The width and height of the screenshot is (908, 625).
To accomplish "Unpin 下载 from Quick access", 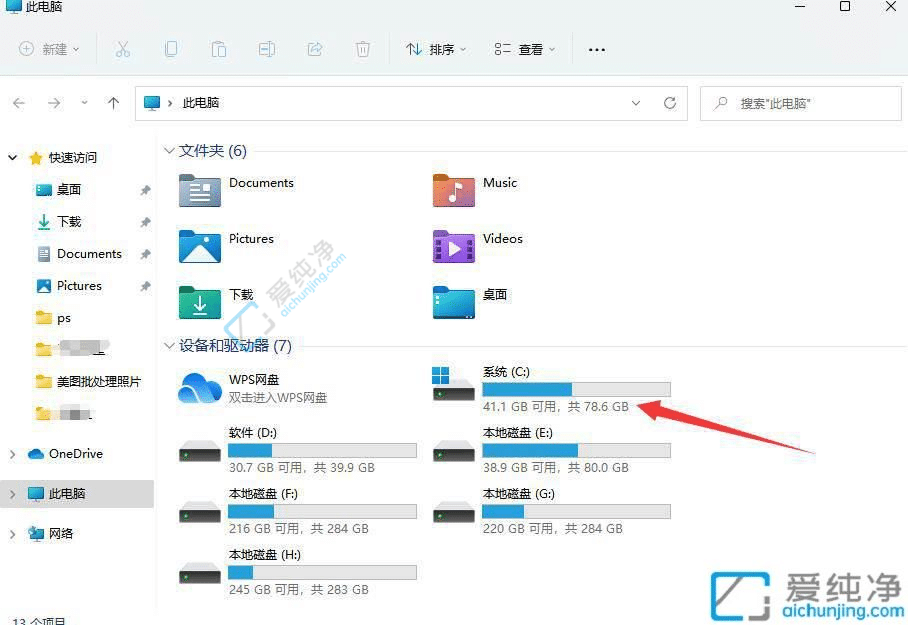I will click(145, 221).
